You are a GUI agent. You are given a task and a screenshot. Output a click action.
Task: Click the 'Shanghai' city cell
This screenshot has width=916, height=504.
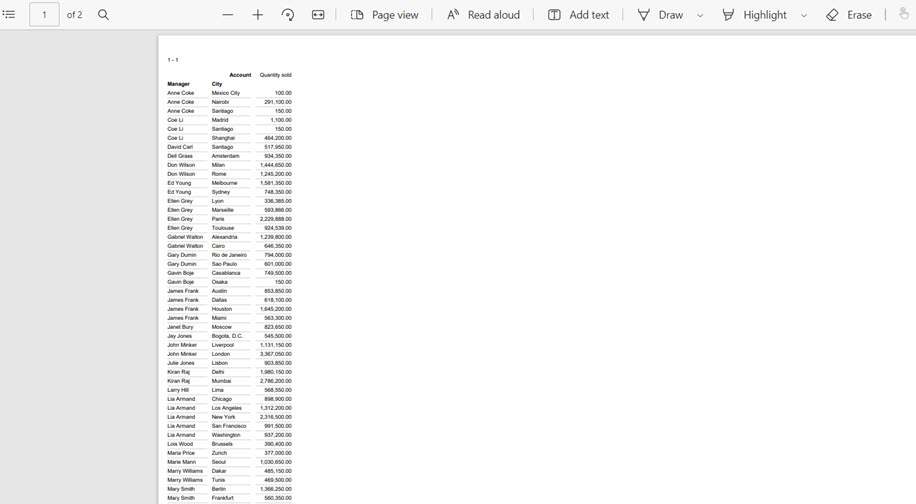pyautogui.click(x=223, y=138)
